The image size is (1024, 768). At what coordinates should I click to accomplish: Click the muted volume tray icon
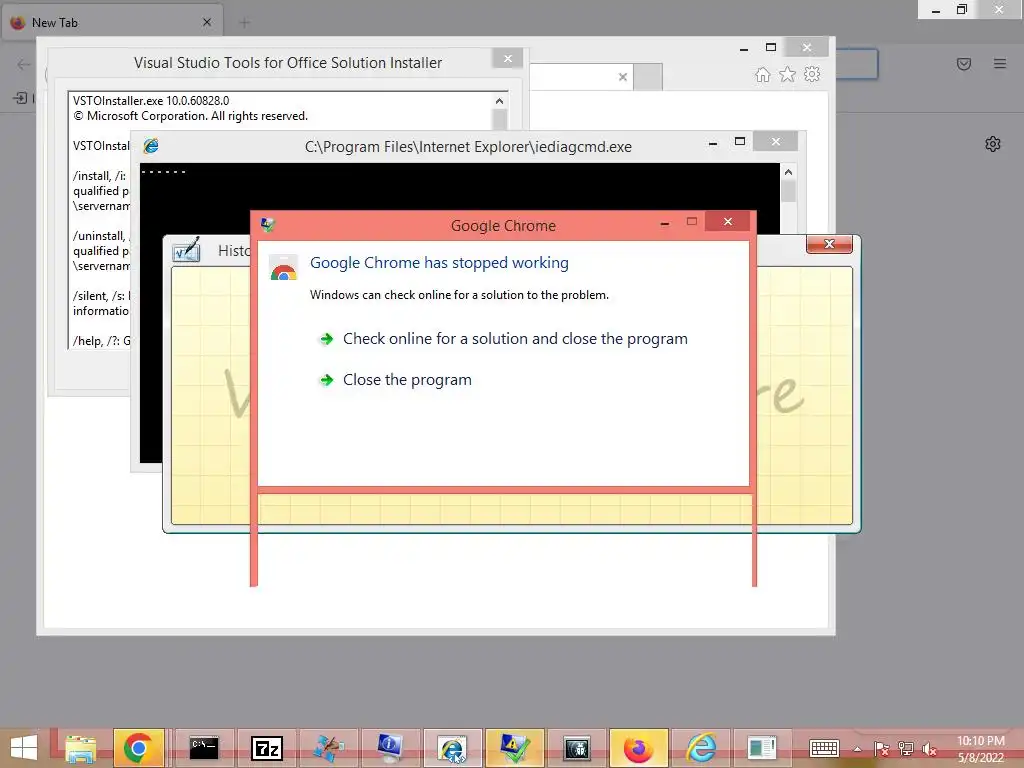pos(929,749)
